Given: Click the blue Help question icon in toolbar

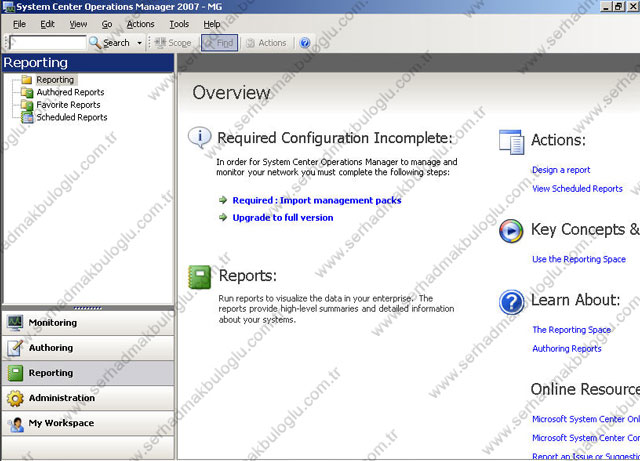Looking at the screenshot, I should (305, 42).
